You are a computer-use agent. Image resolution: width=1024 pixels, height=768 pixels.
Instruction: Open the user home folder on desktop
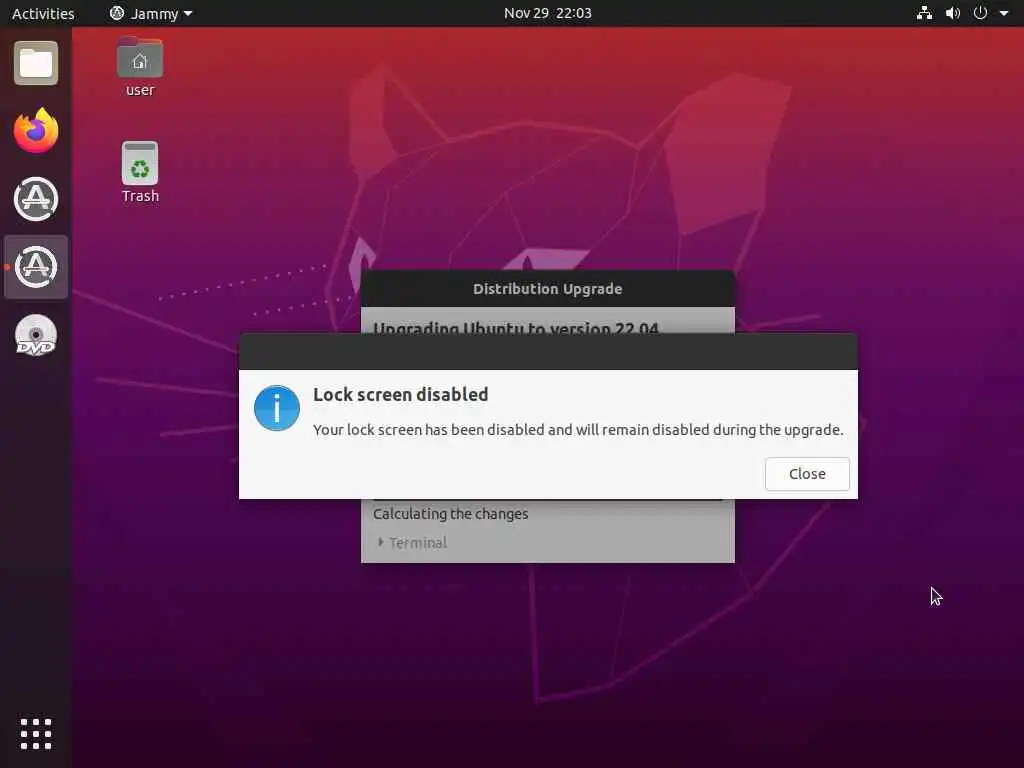click(x=140, y=68)
